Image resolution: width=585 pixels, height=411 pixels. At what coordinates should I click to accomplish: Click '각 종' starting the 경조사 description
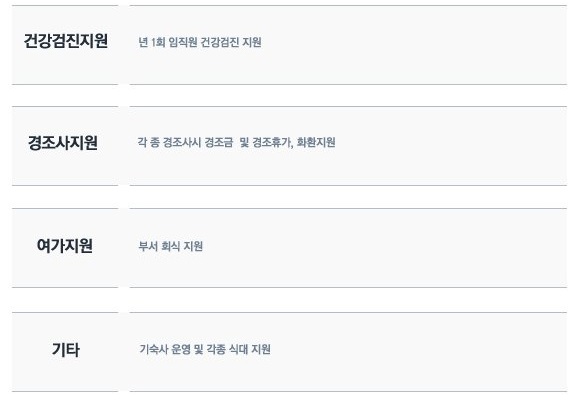pyautogui.click(x=148, y=142)
